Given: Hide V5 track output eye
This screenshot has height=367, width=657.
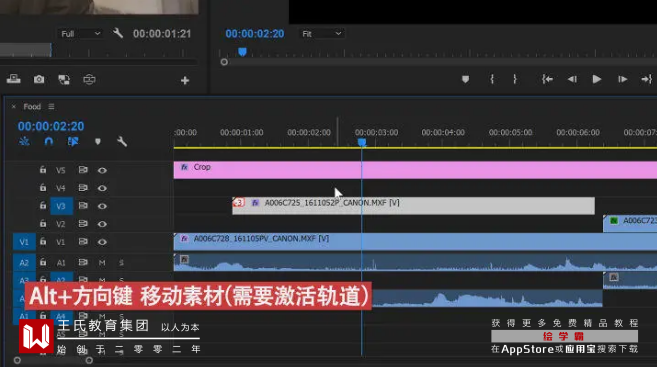Looking at the screenshot, I should (x=102, y=171).
